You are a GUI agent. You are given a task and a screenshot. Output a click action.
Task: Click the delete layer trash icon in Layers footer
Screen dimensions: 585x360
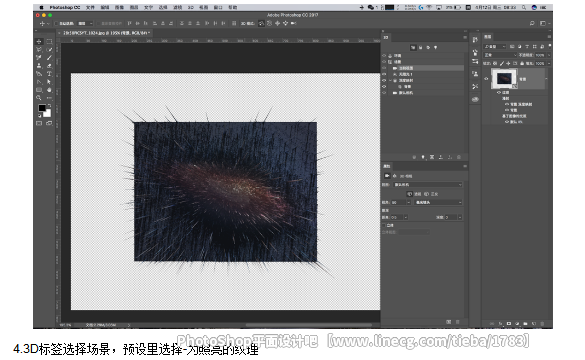click(542, 324)
